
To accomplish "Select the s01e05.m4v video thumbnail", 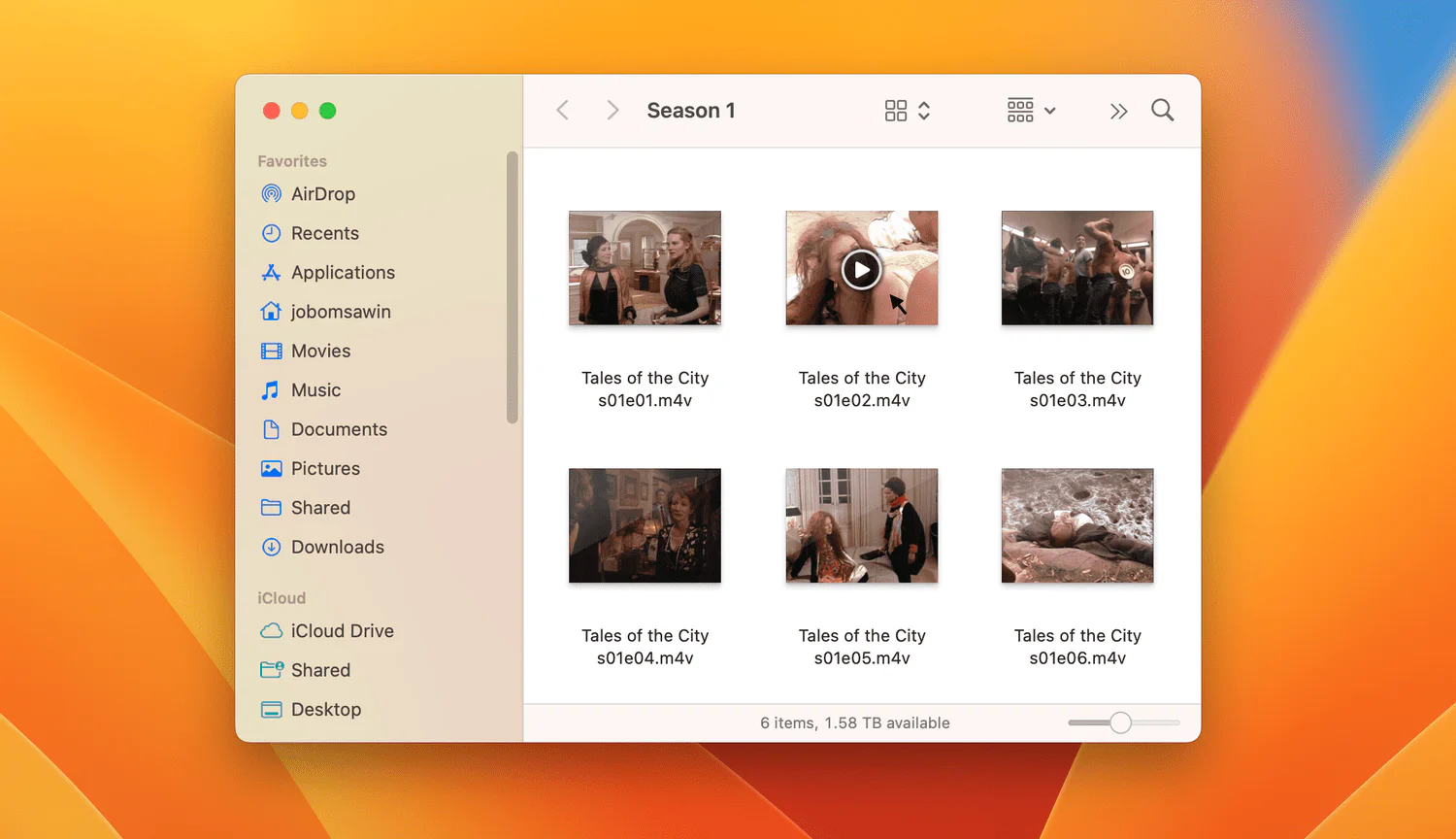I will 862,525.
